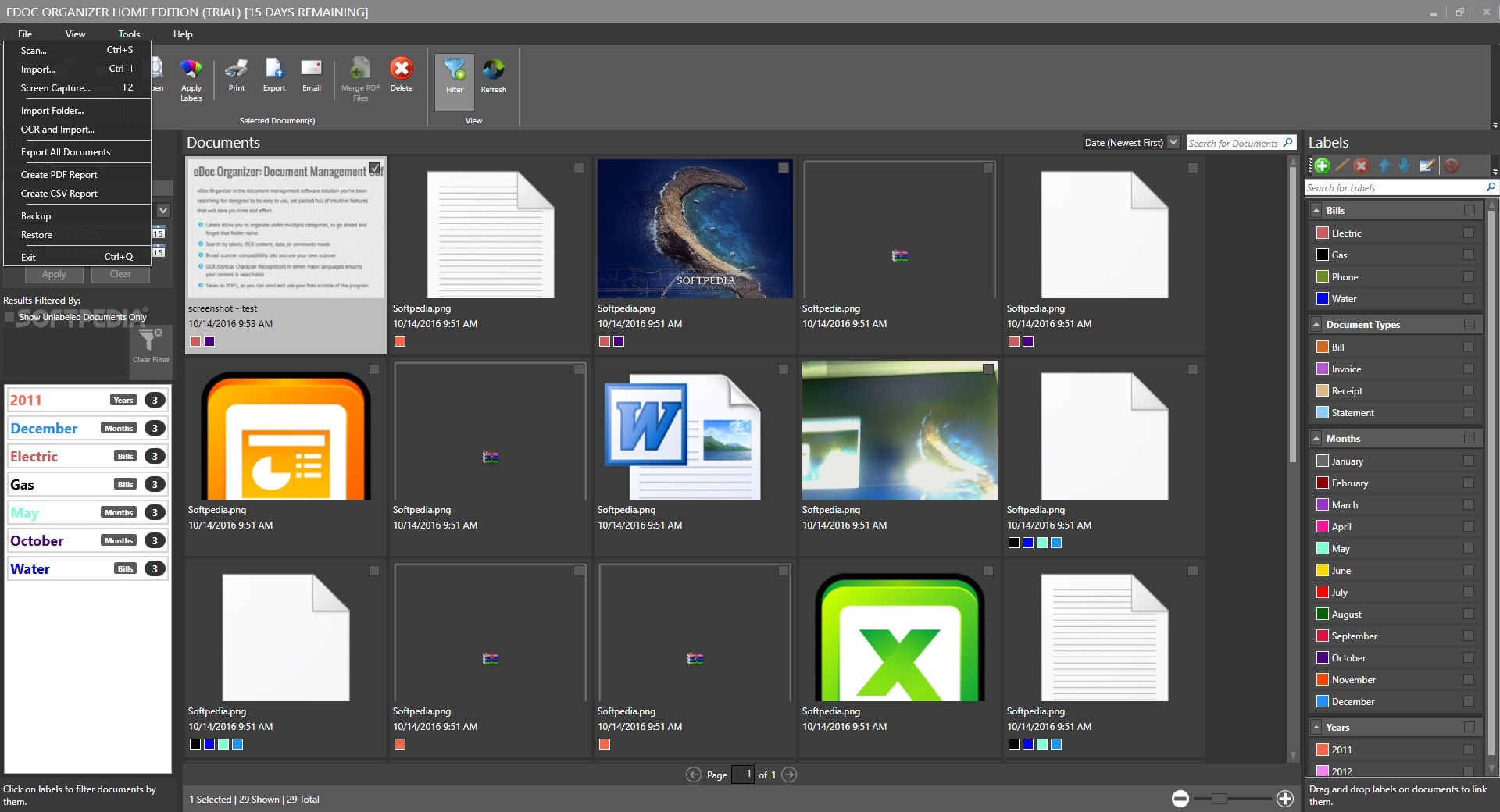Screen dimensions: 1500x812
Task: Collapse the Document Types label group
Action: coord(1316,324)
